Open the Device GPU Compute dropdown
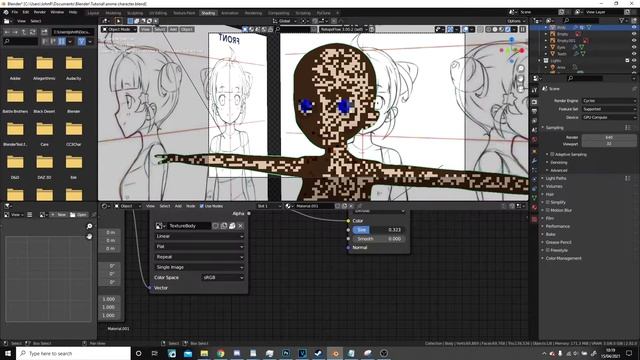 pos(609,117)
